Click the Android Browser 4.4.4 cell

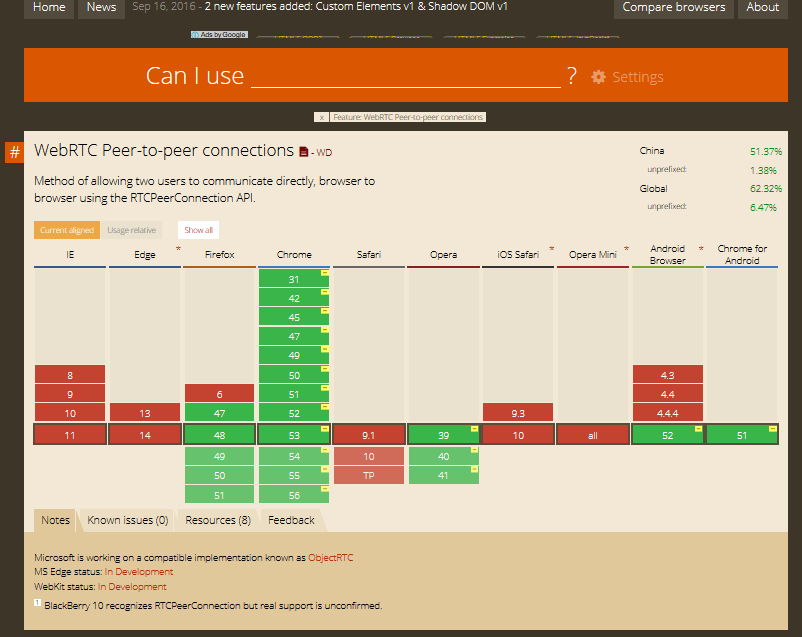667,412
